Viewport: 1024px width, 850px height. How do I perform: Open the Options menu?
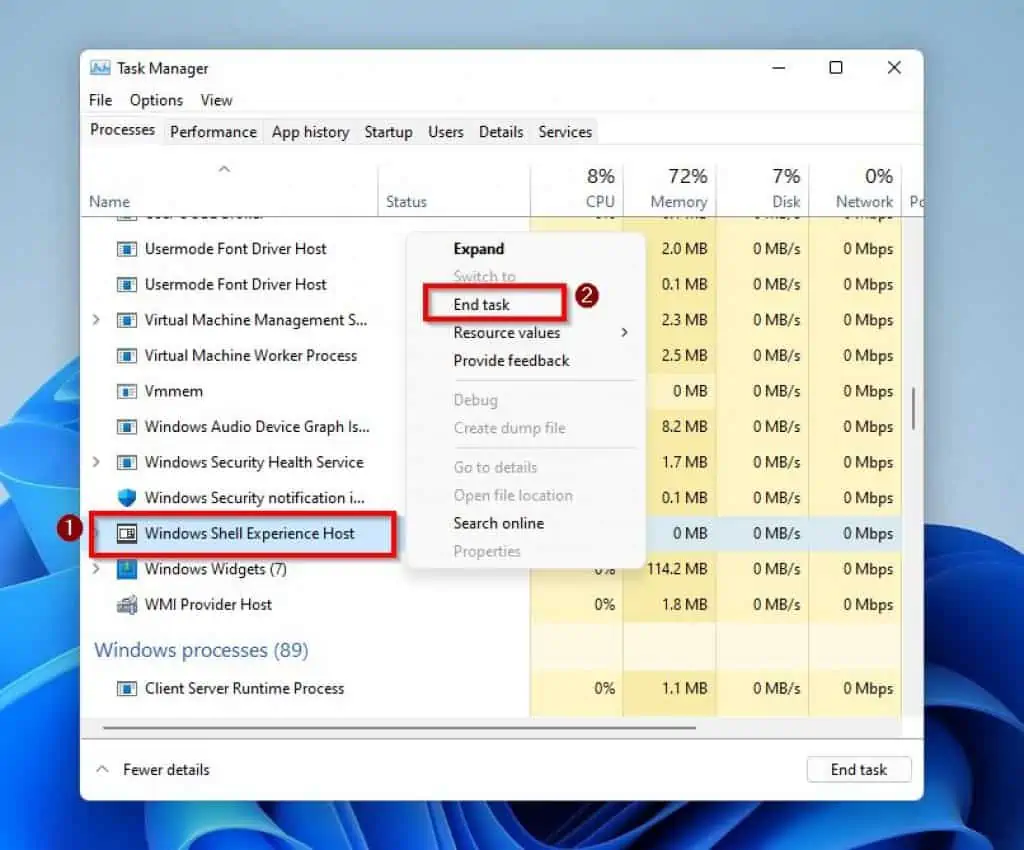[x=156, y=100]
